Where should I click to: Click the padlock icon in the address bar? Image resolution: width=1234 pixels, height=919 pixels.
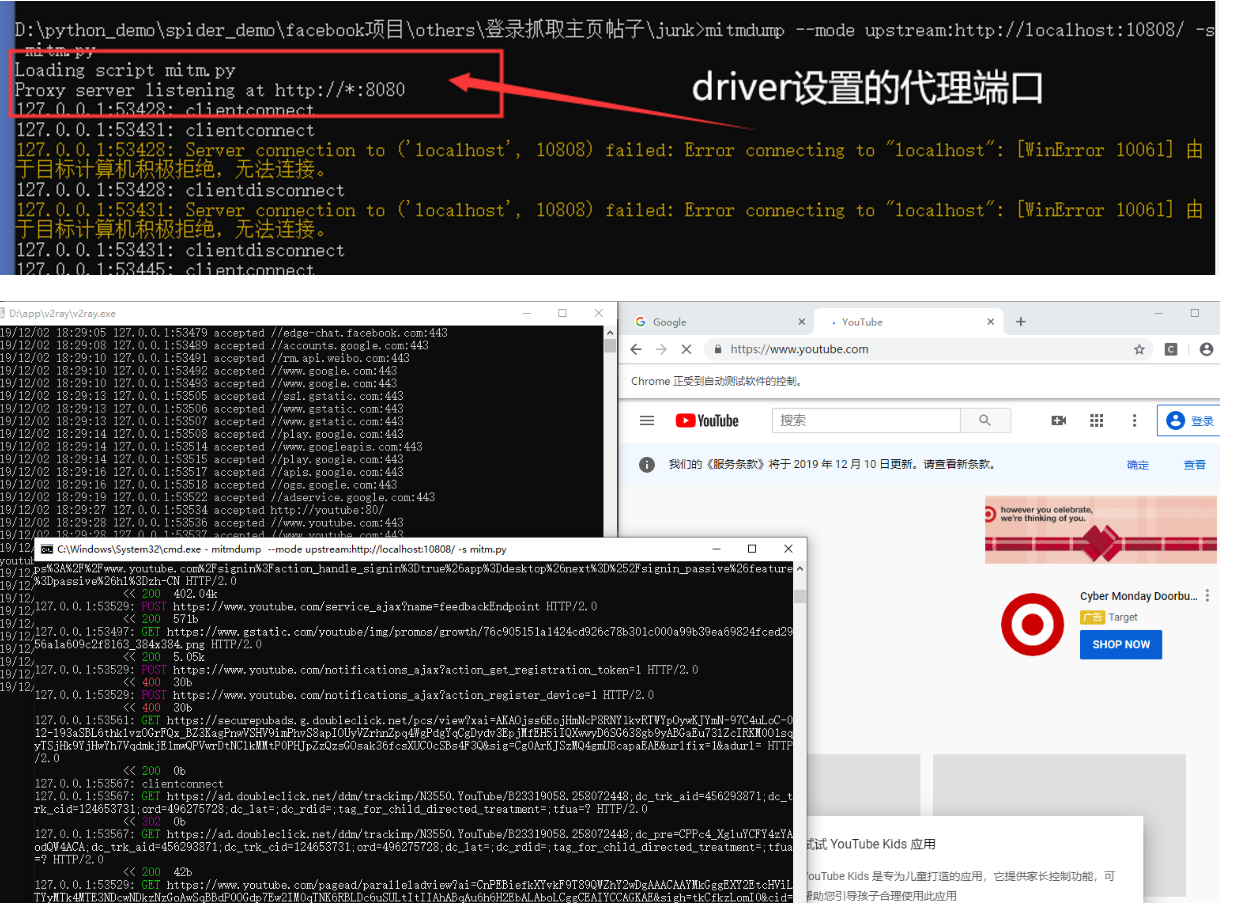tap(718, 348)
